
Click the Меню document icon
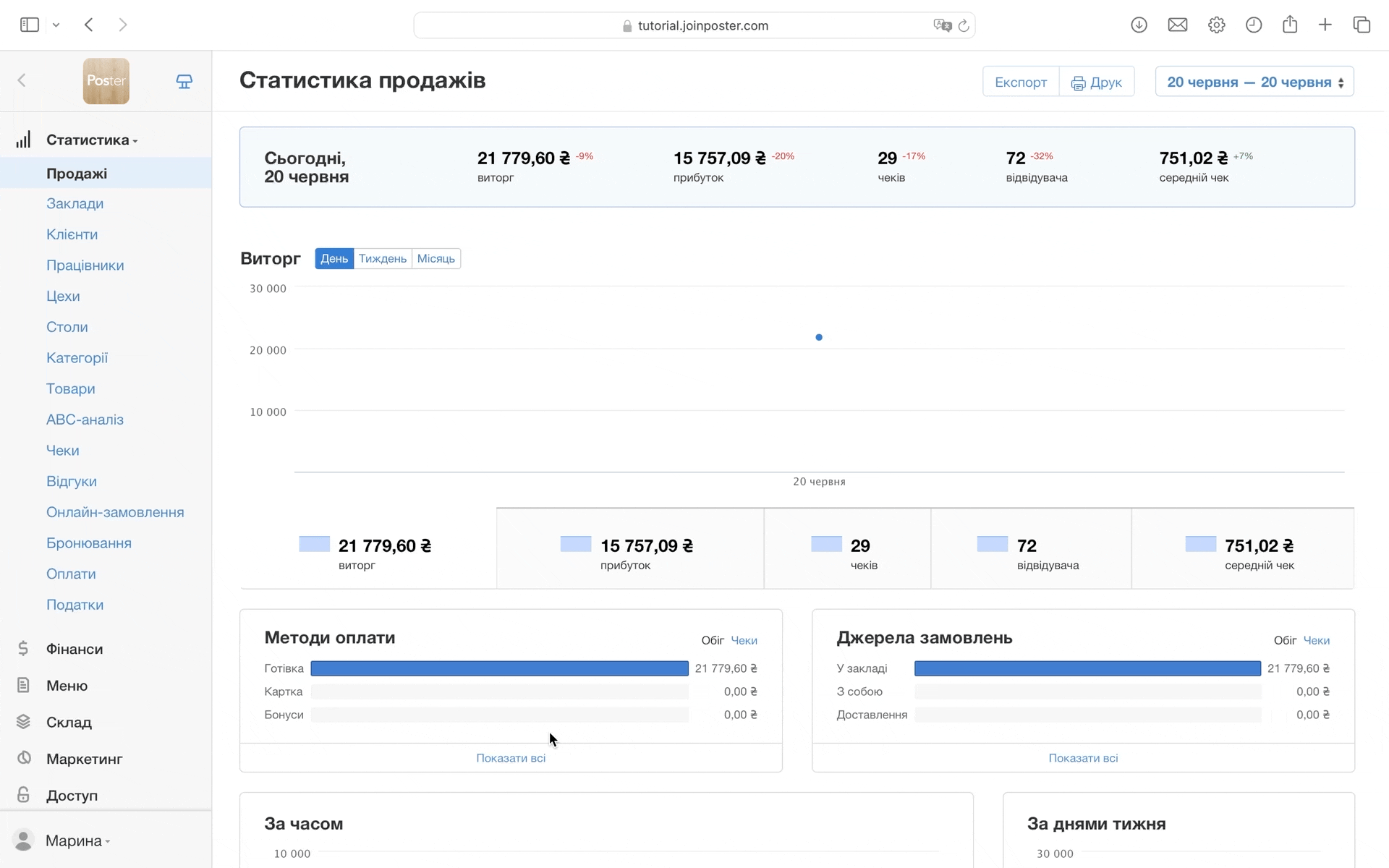tap(23, 685)
